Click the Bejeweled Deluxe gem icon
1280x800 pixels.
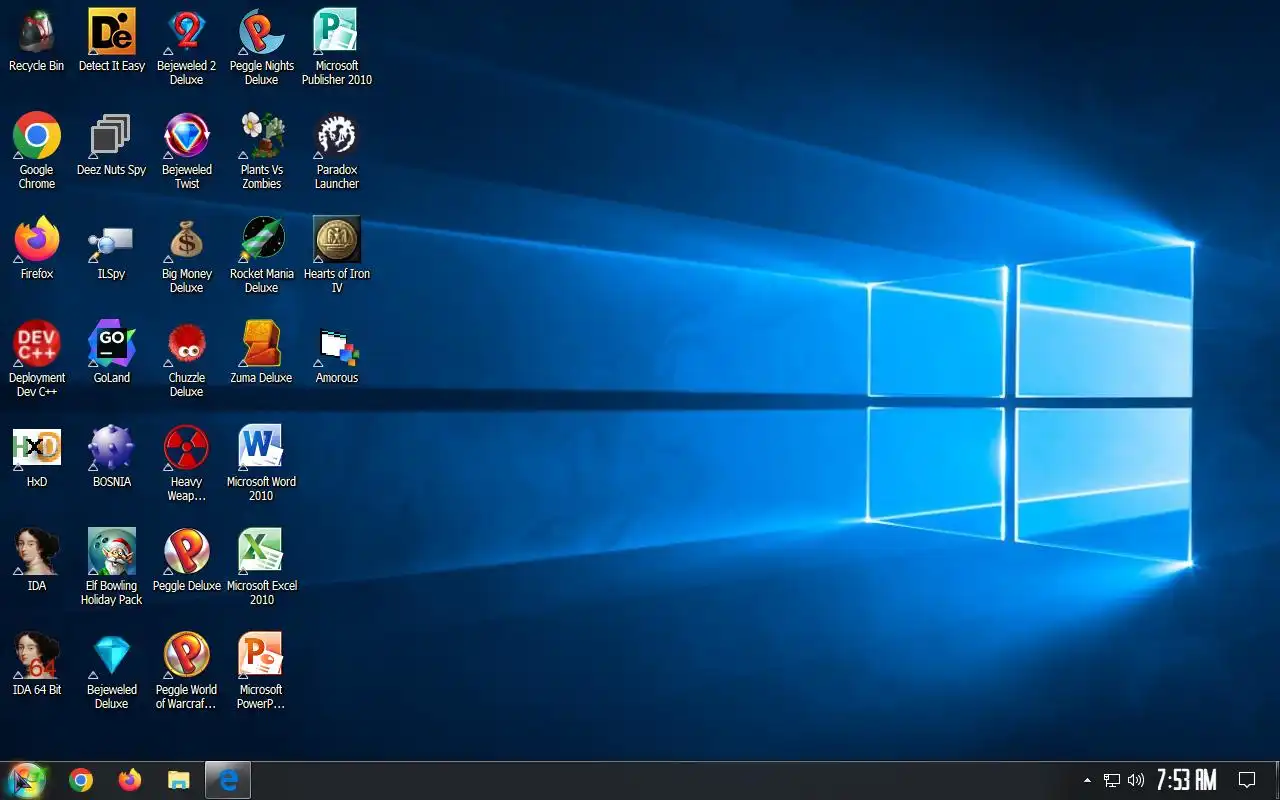tap(111, 672)
